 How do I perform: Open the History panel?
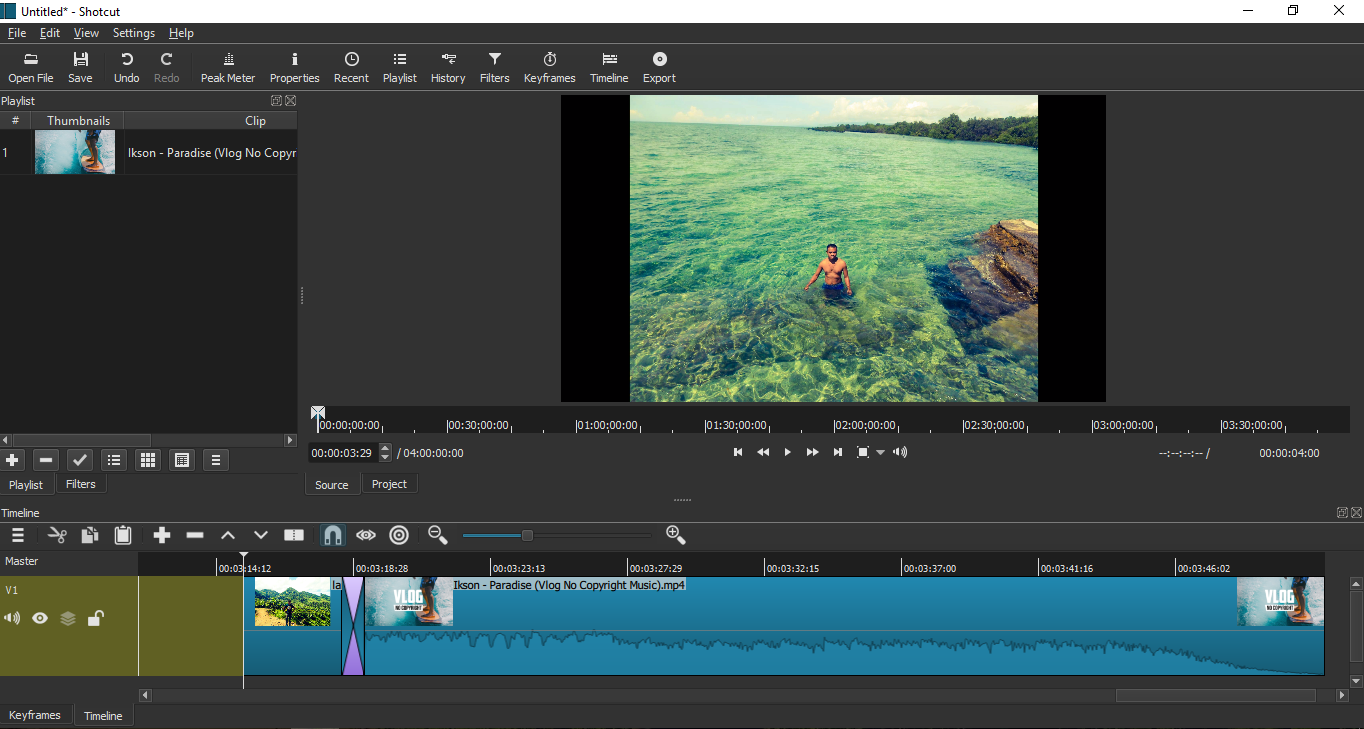coord(448,67)
